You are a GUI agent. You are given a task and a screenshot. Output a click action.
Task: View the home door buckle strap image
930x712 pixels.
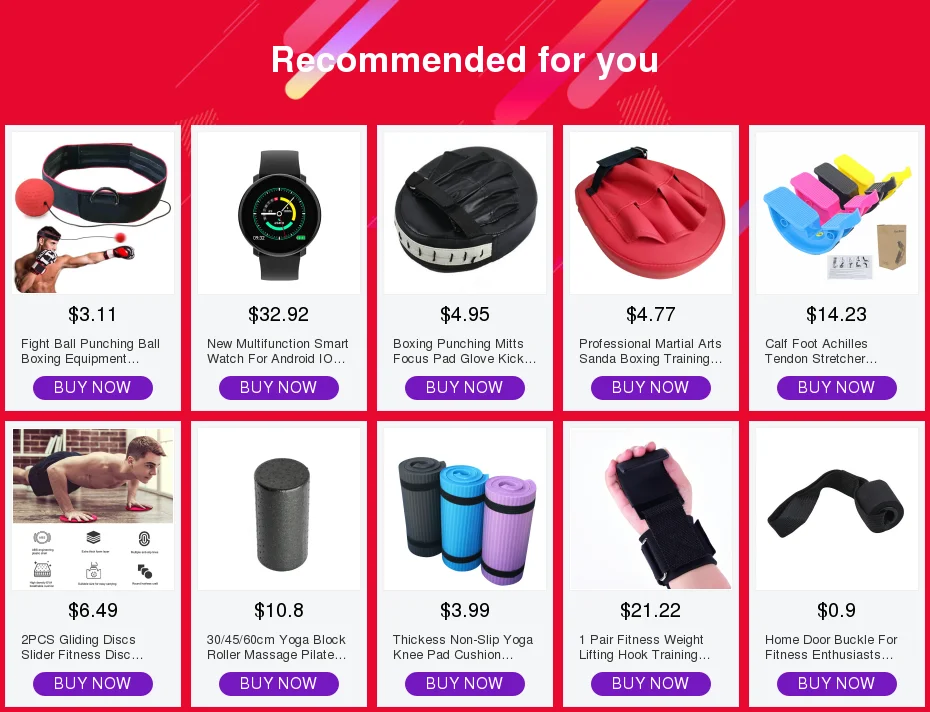coord(837,508)
